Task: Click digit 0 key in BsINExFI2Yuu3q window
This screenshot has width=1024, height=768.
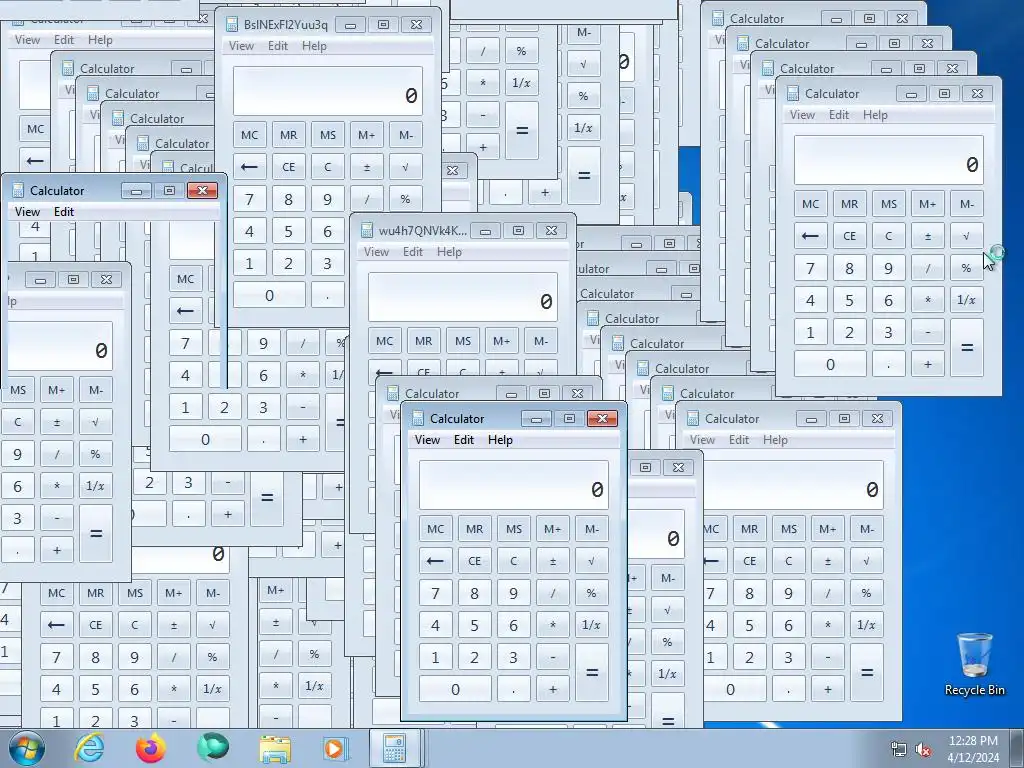Action: tap(269, 295)
